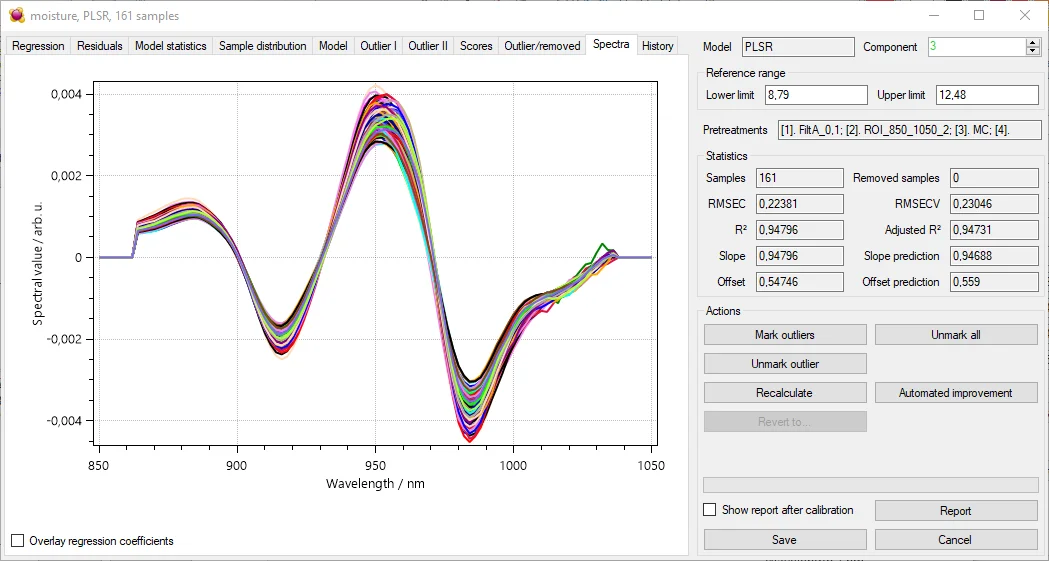This screenshot has width=1049, height=561.
Task: Switch to the Regression tab
Action: 38,46
